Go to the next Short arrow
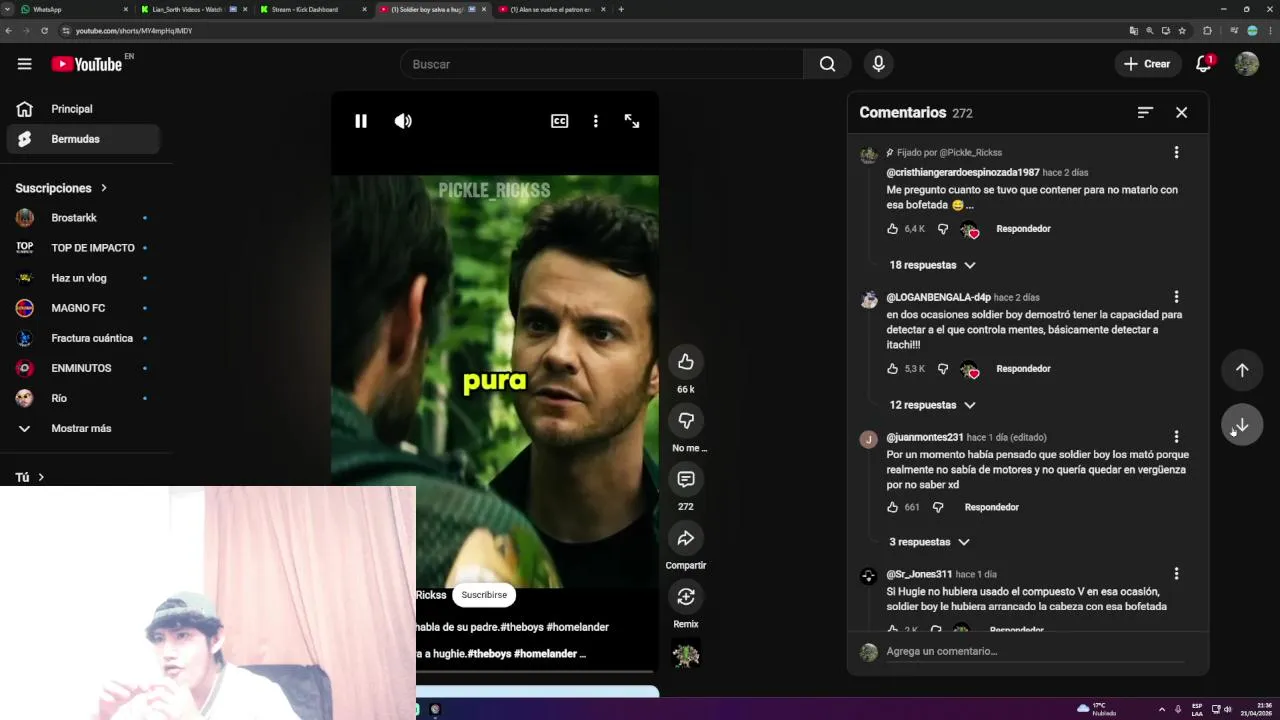 pos(1242,426)
